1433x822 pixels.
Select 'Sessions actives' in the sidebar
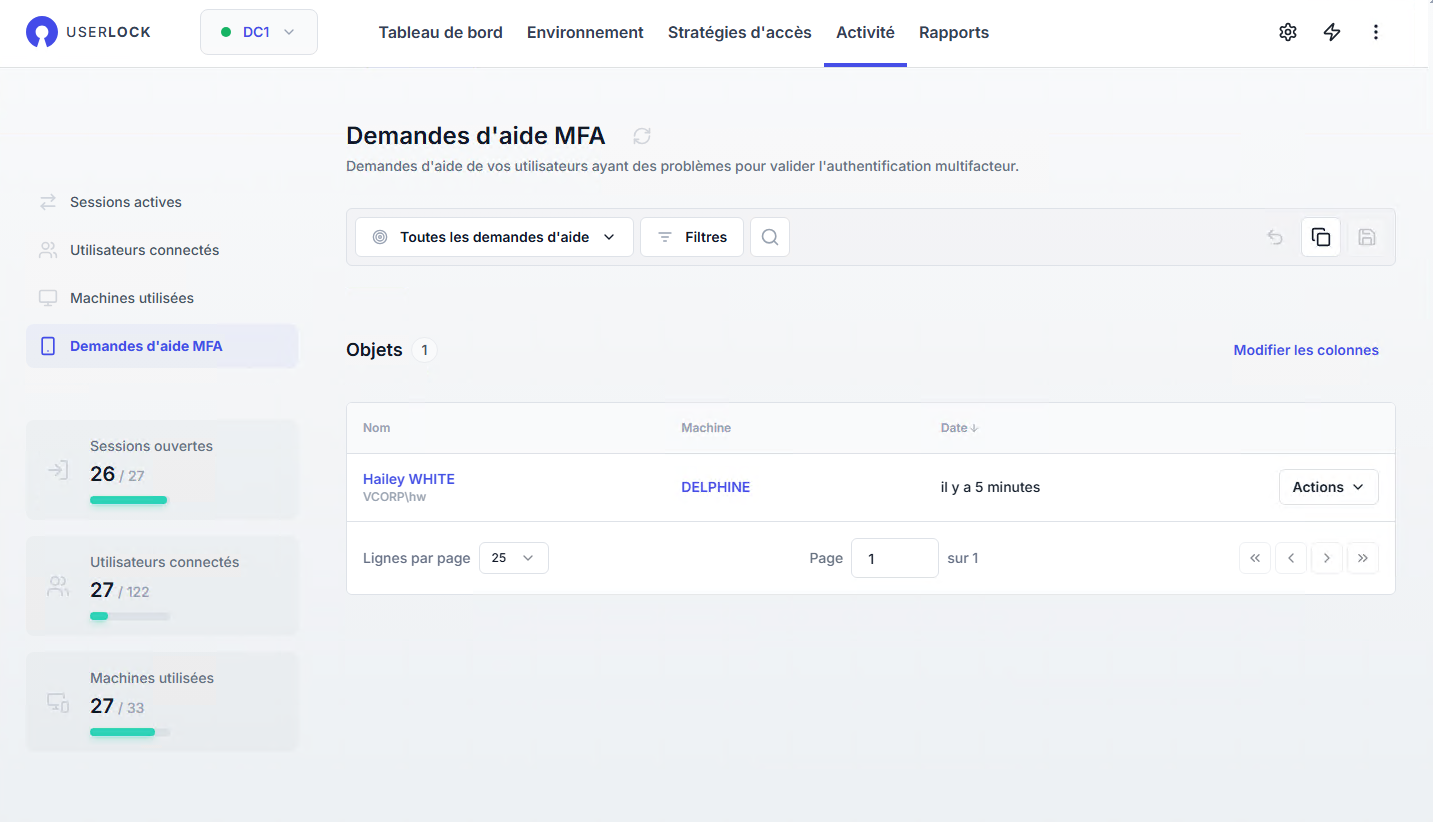(x=126, y=202)
